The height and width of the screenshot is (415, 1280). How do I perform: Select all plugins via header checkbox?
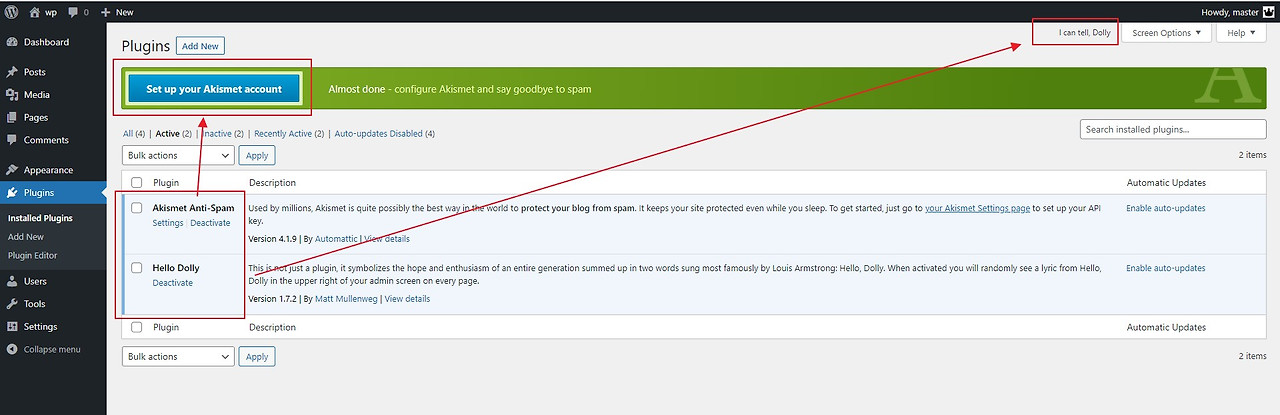click(x=137, y=183)
